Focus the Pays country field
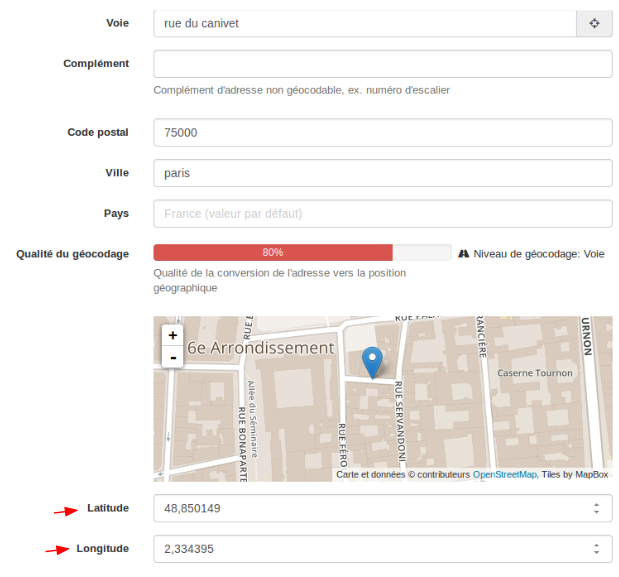Screen dimensions: 619x577 click(x=382, y=213)
